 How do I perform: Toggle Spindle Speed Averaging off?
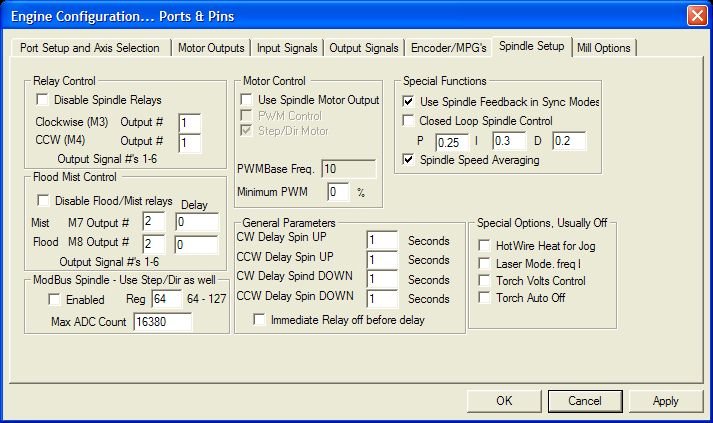[408, 160]
